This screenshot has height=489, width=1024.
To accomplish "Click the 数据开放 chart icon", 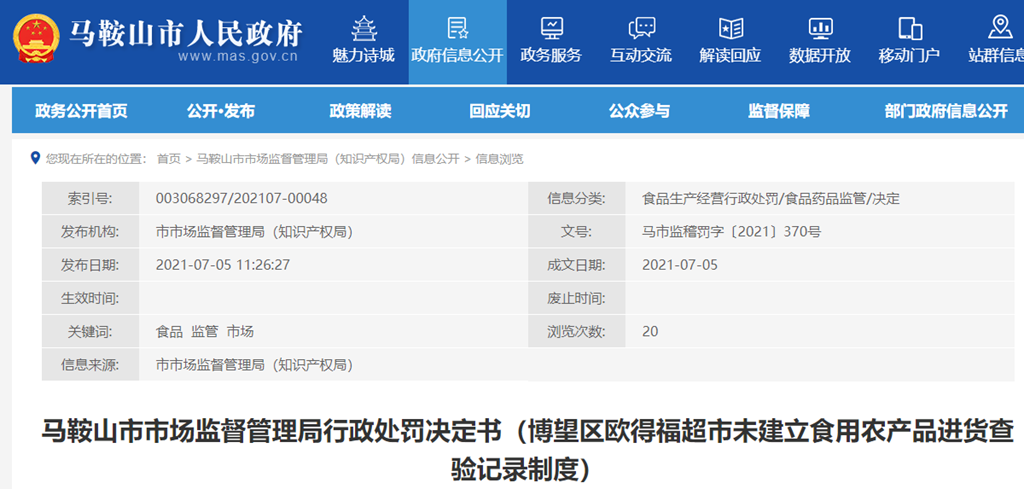I will pos(820,28).
